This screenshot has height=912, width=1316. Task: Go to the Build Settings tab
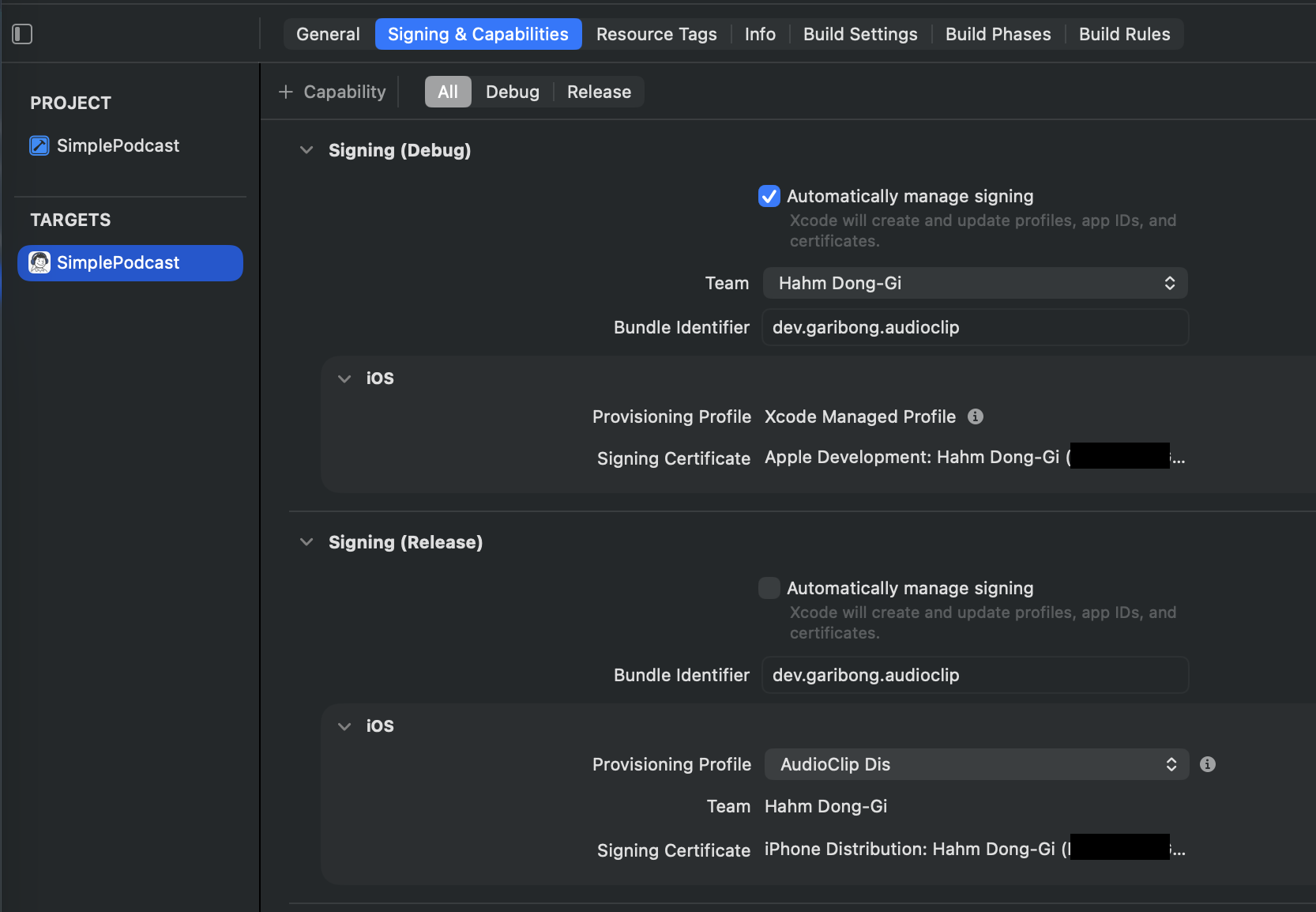pos(860,34)
